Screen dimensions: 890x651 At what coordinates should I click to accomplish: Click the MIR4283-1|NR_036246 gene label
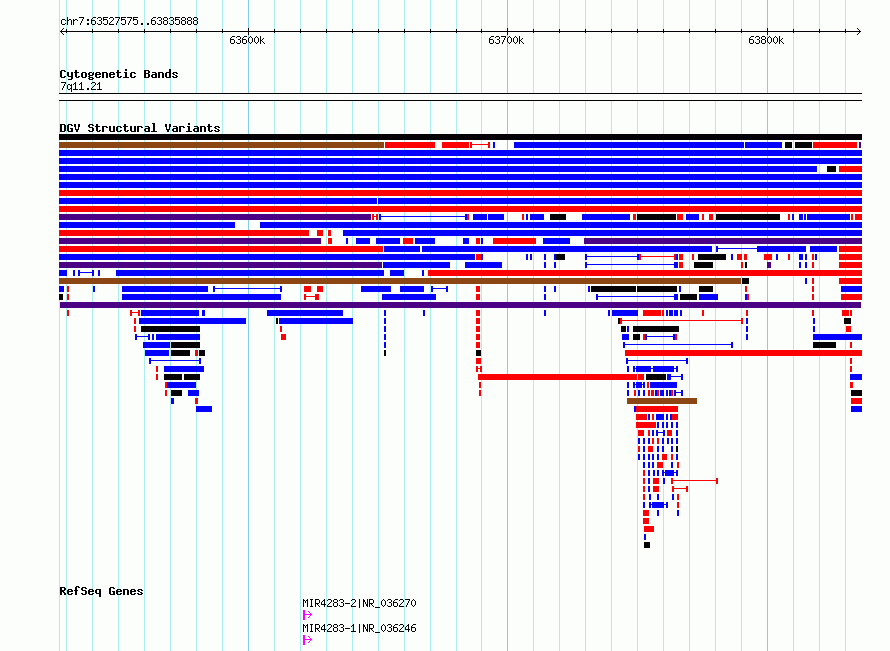(x=359, y=628)
